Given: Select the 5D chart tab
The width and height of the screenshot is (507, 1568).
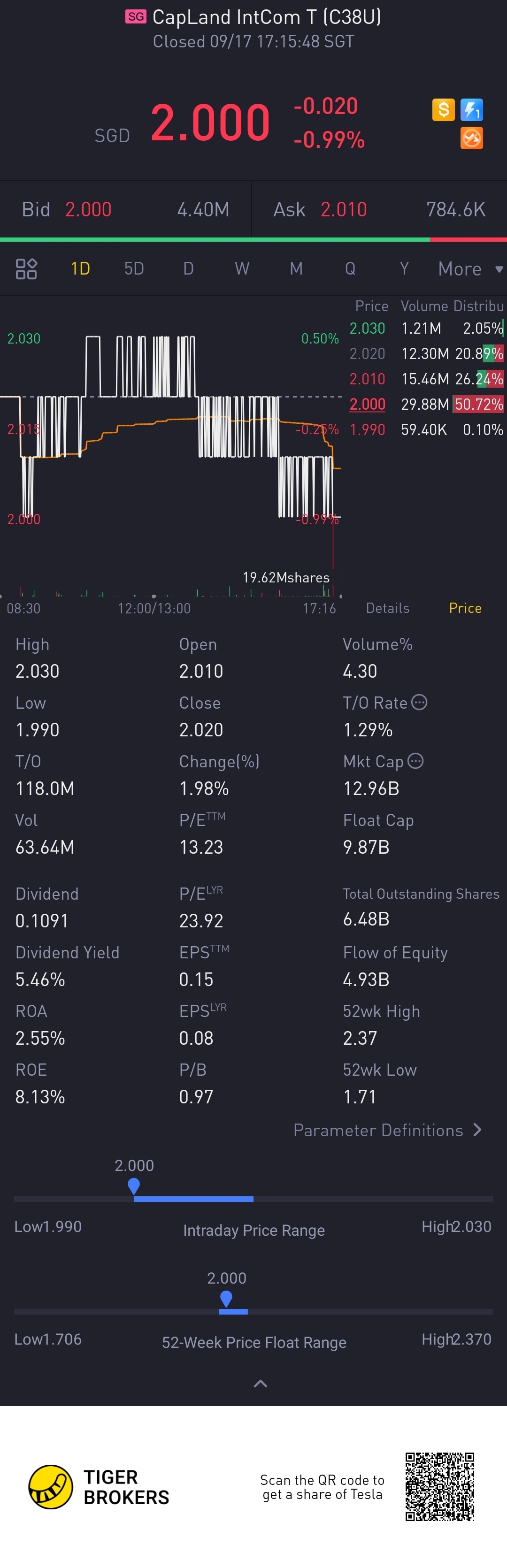Looking at the screenshot, I should (134, 268).
